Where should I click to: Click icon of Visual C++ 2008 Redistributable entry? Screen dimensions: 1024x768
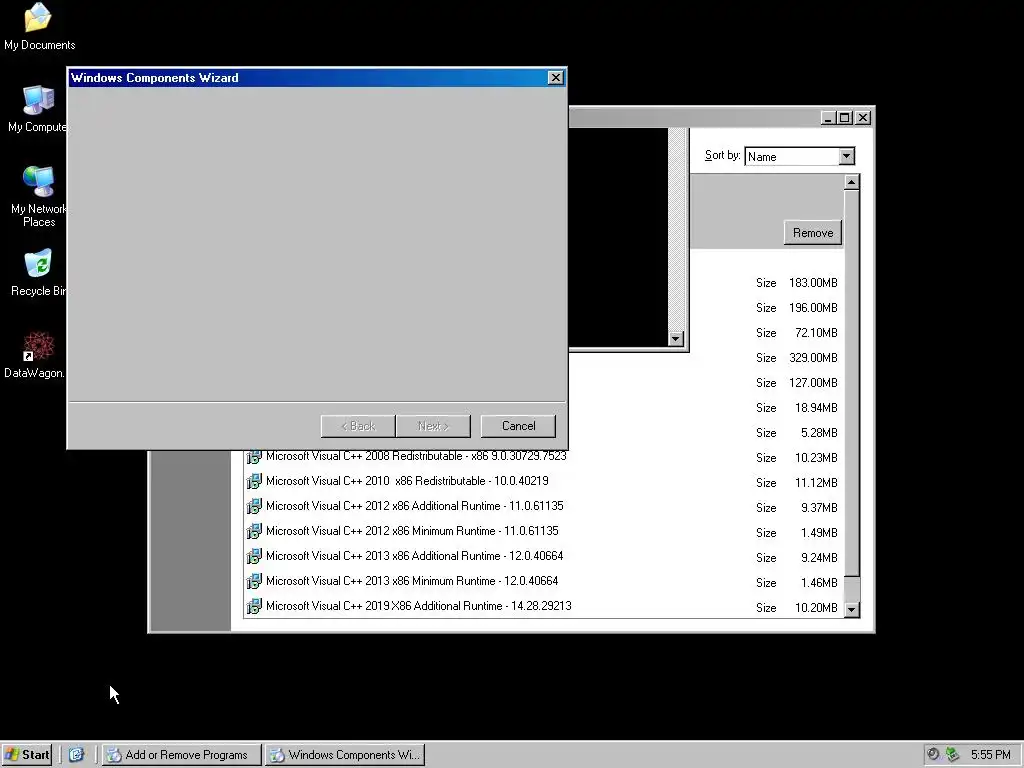(x=253, y=456)
